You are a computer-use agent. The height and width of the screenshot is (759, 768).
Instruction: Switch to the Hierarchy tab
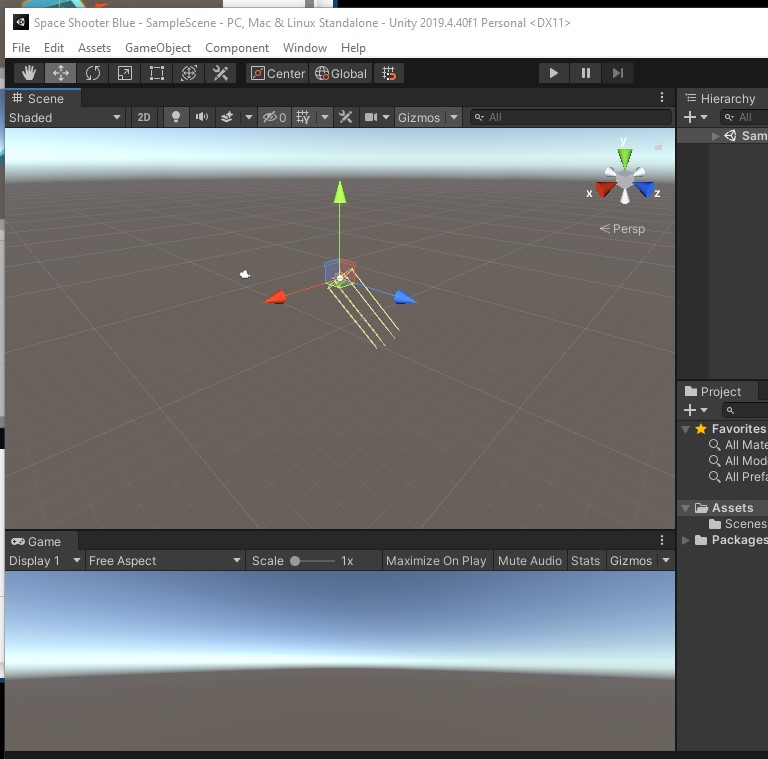[x=721, y=98]
